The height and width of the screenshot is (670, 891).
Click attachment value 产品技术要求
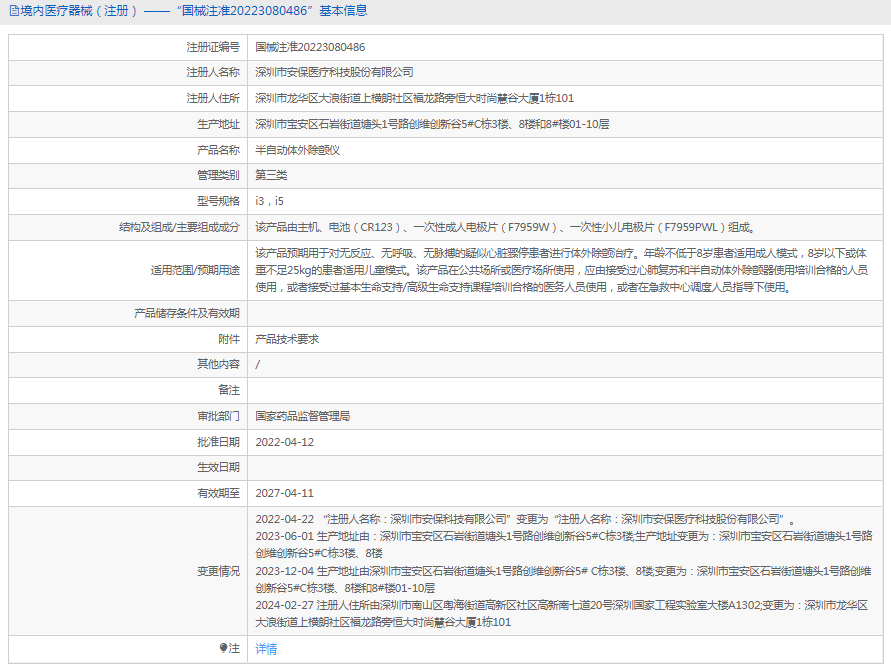tap(287, 339)
